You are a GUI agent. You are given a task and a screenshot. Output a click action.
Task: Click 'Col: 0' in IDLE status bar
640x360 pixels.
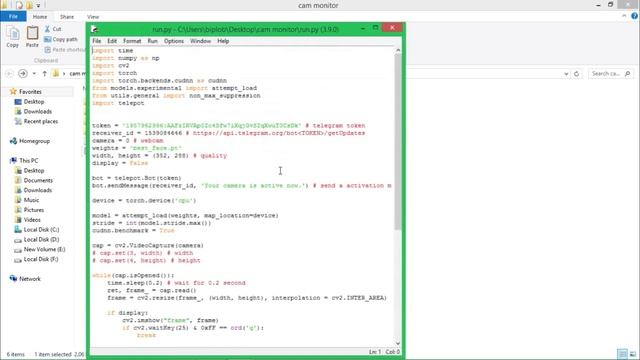(x=393, y=351)
